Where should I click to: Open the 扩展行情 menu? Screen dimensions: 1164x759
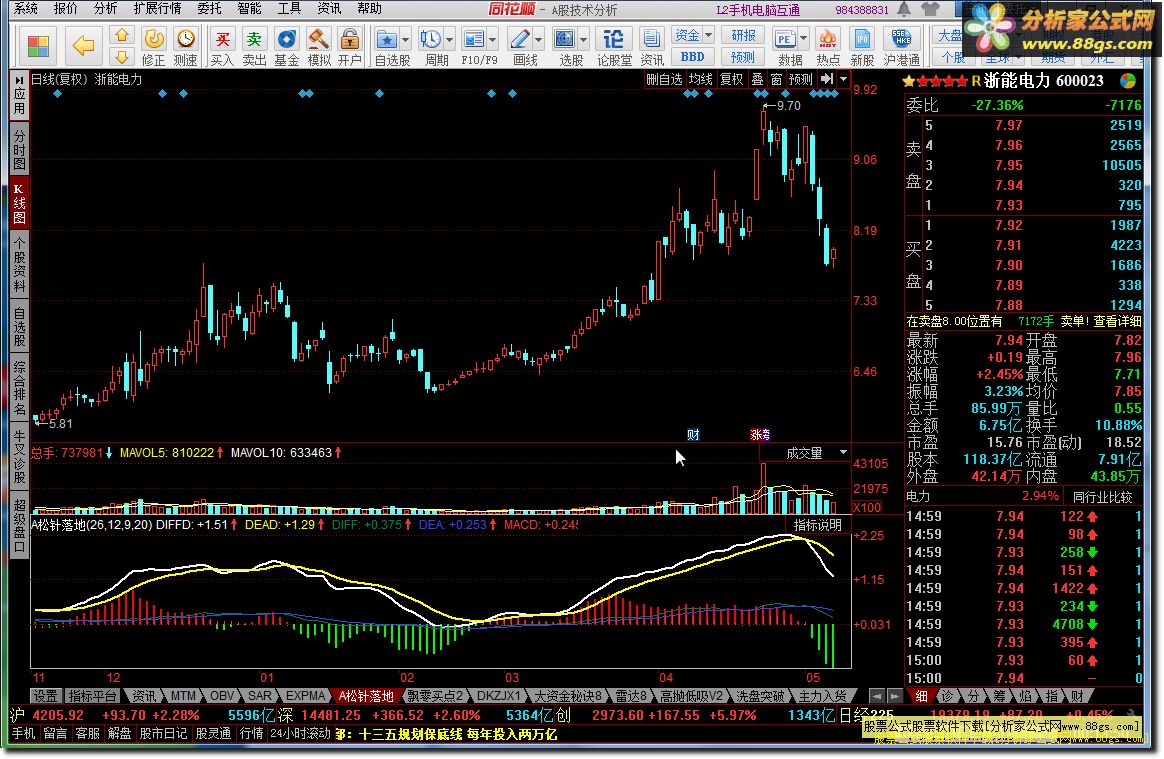[x=157, y=8]
